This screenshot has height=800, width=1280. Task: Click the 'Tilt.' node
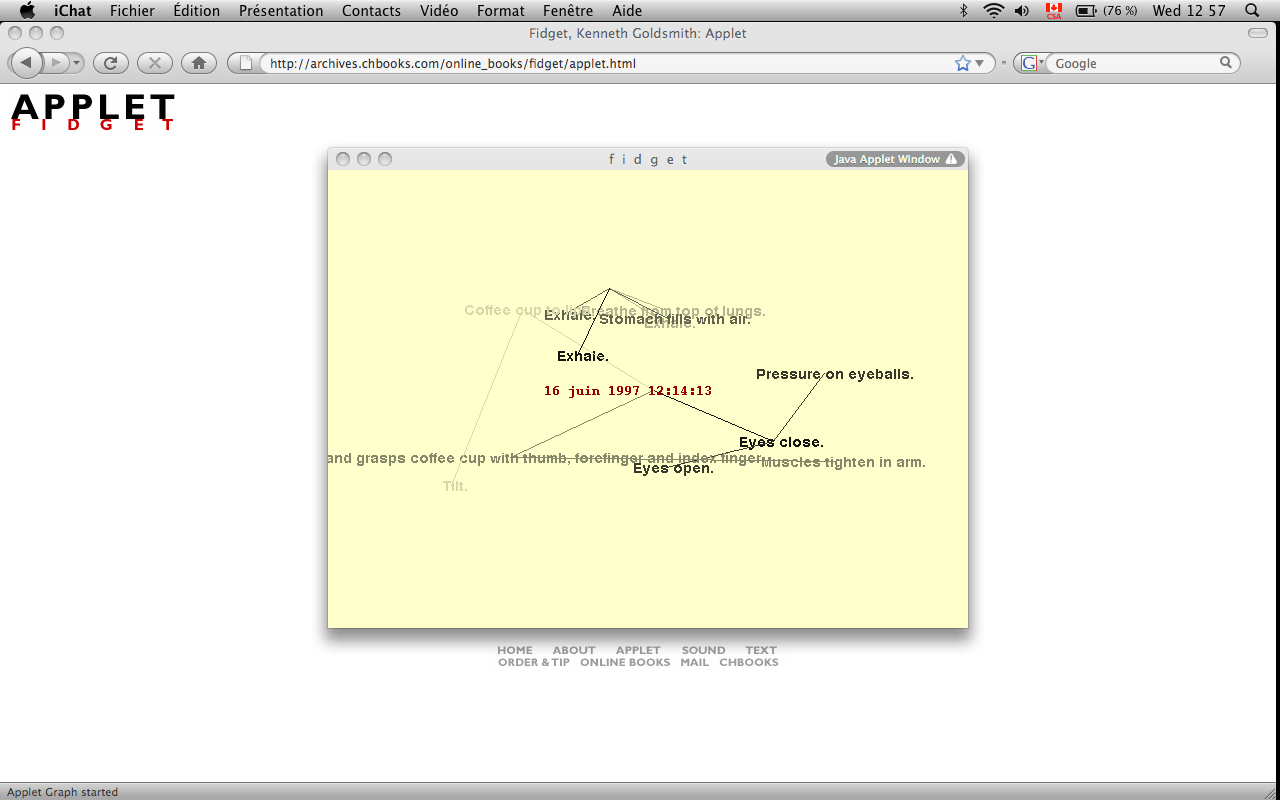(x=455, y=486)
